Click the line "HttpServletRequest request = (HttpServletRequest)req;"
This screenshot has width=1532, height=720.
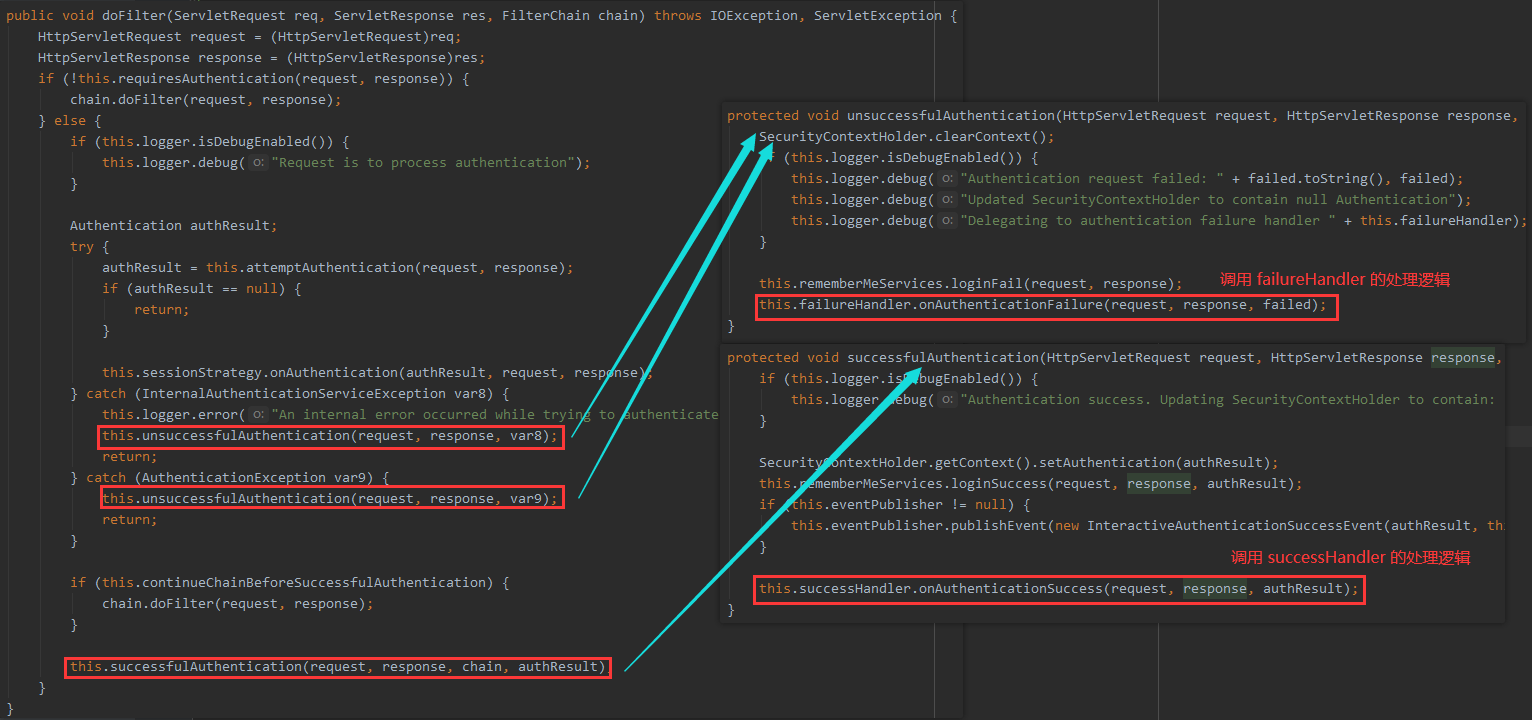249,37
